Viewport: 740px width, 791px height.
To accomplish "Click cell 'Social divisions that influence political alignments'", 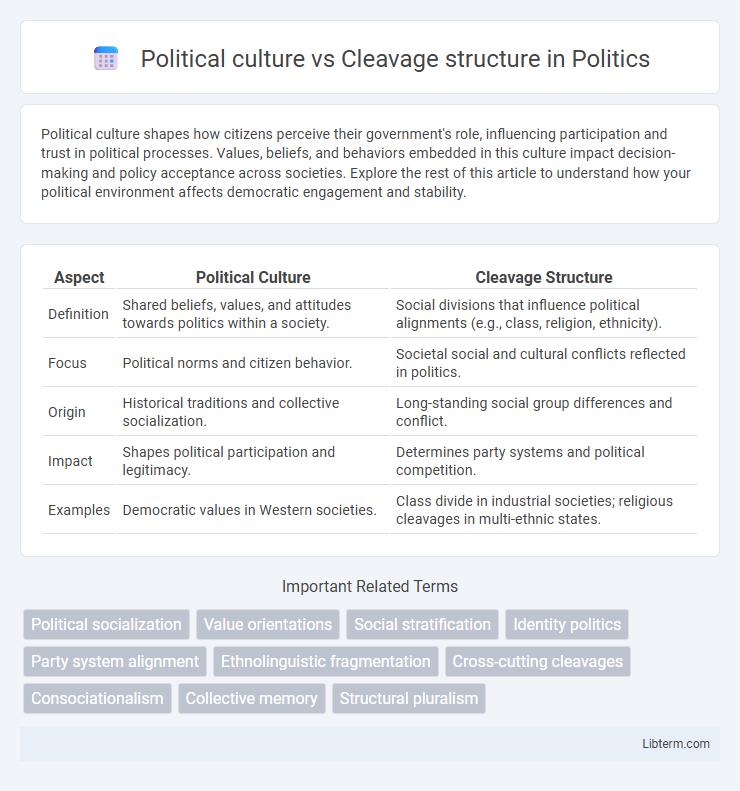I will (x=544, y=314).
